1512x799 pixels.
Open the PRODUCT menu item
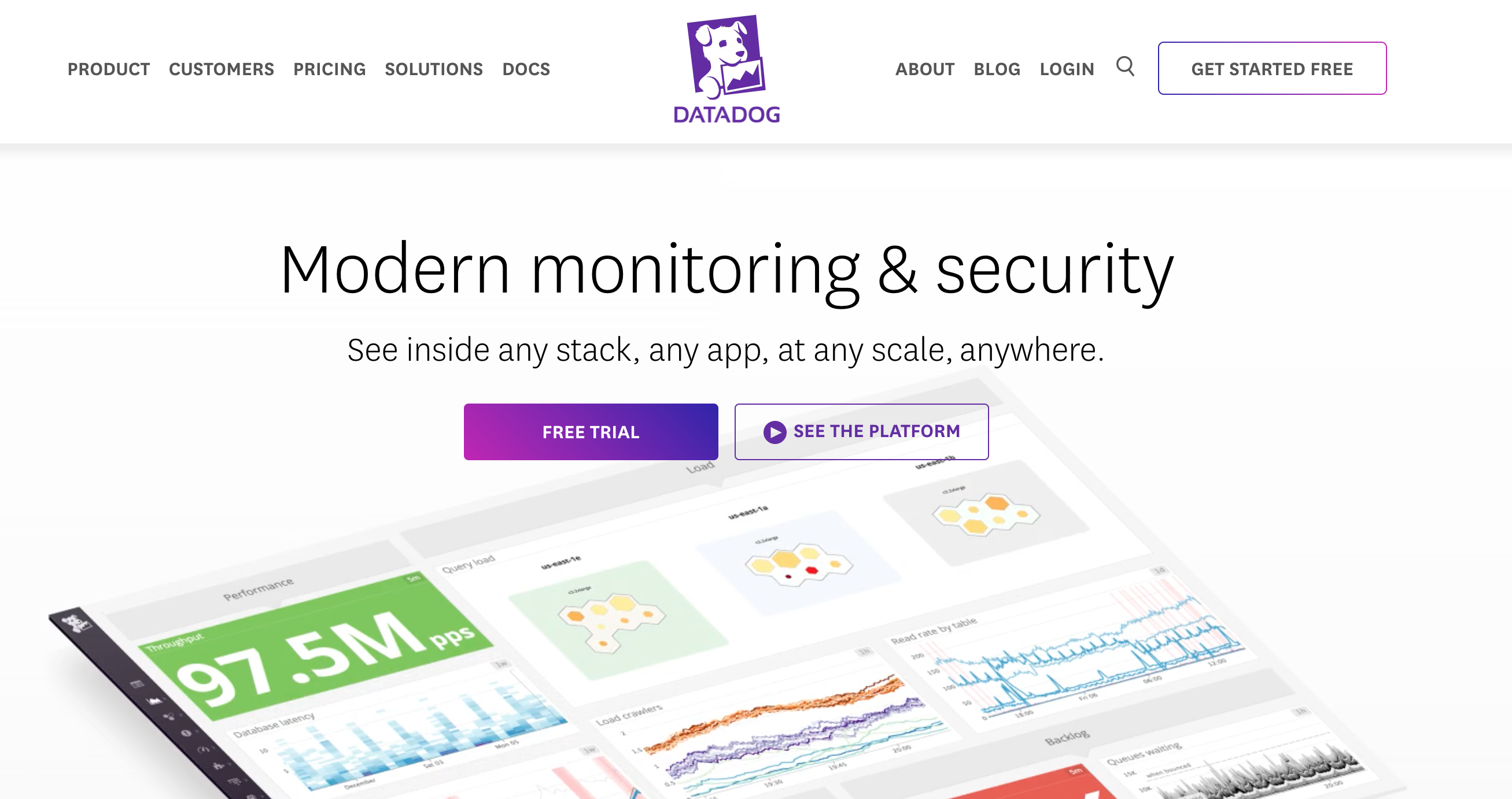[108, 68]
